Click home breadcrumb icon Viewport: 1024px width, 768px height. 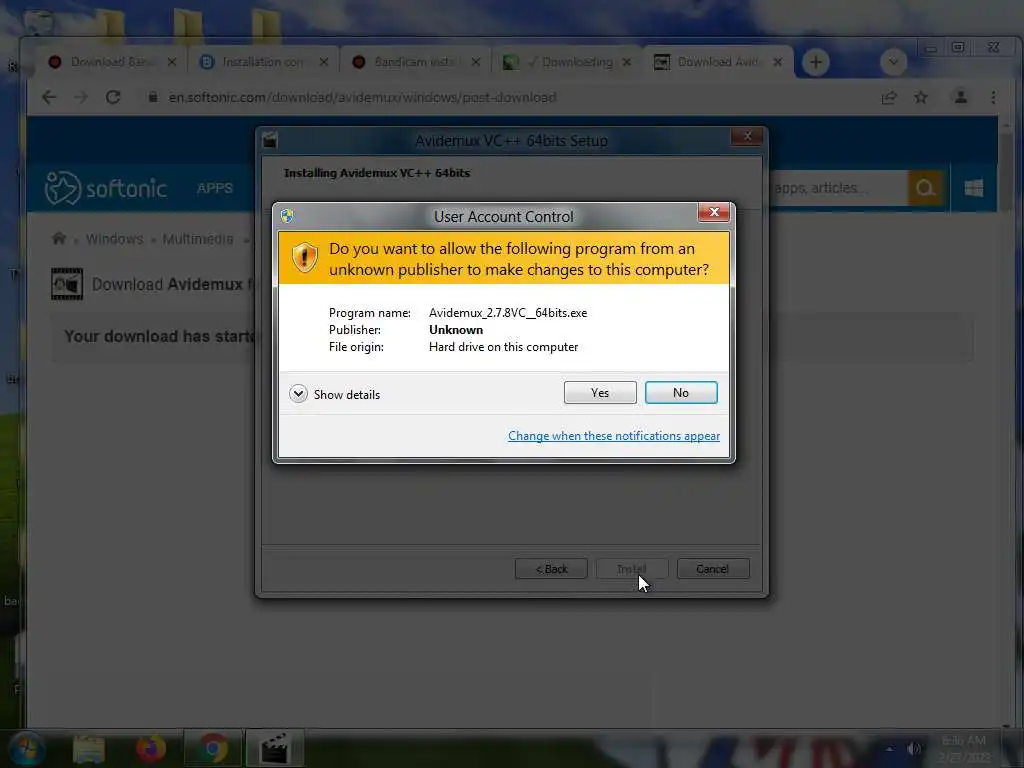click(x=59, y=238)
